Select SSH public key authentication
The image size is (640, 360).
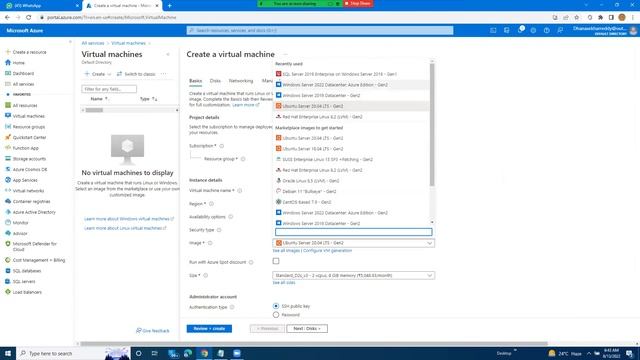[x=276, y=306]
